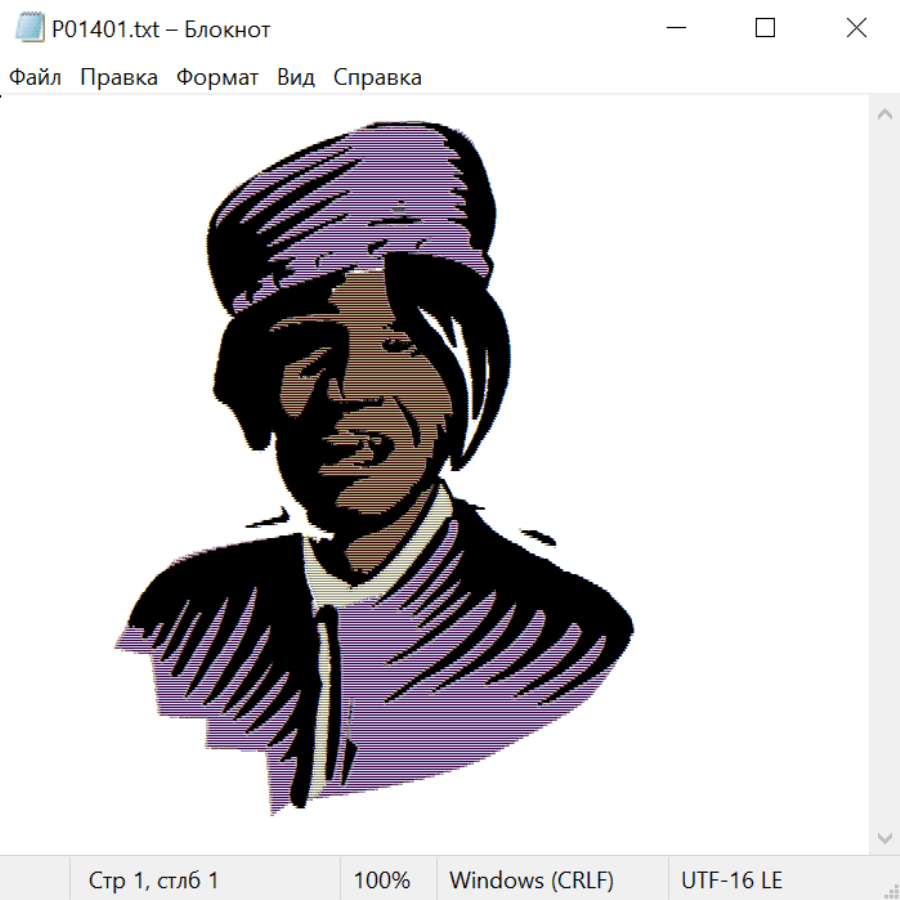Viewport: 900px width, 900px height.
Task: Click the scroll up arrow of vertical scrollbar
Action: pos(884,115)
